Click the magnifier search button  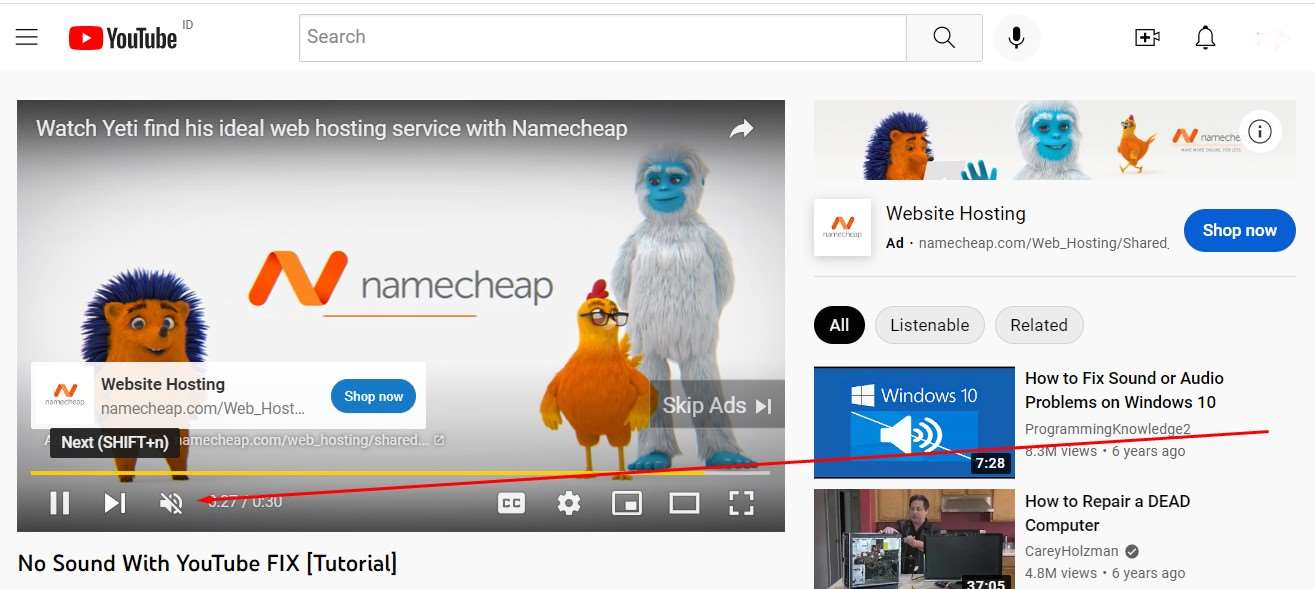coord(944,37)
